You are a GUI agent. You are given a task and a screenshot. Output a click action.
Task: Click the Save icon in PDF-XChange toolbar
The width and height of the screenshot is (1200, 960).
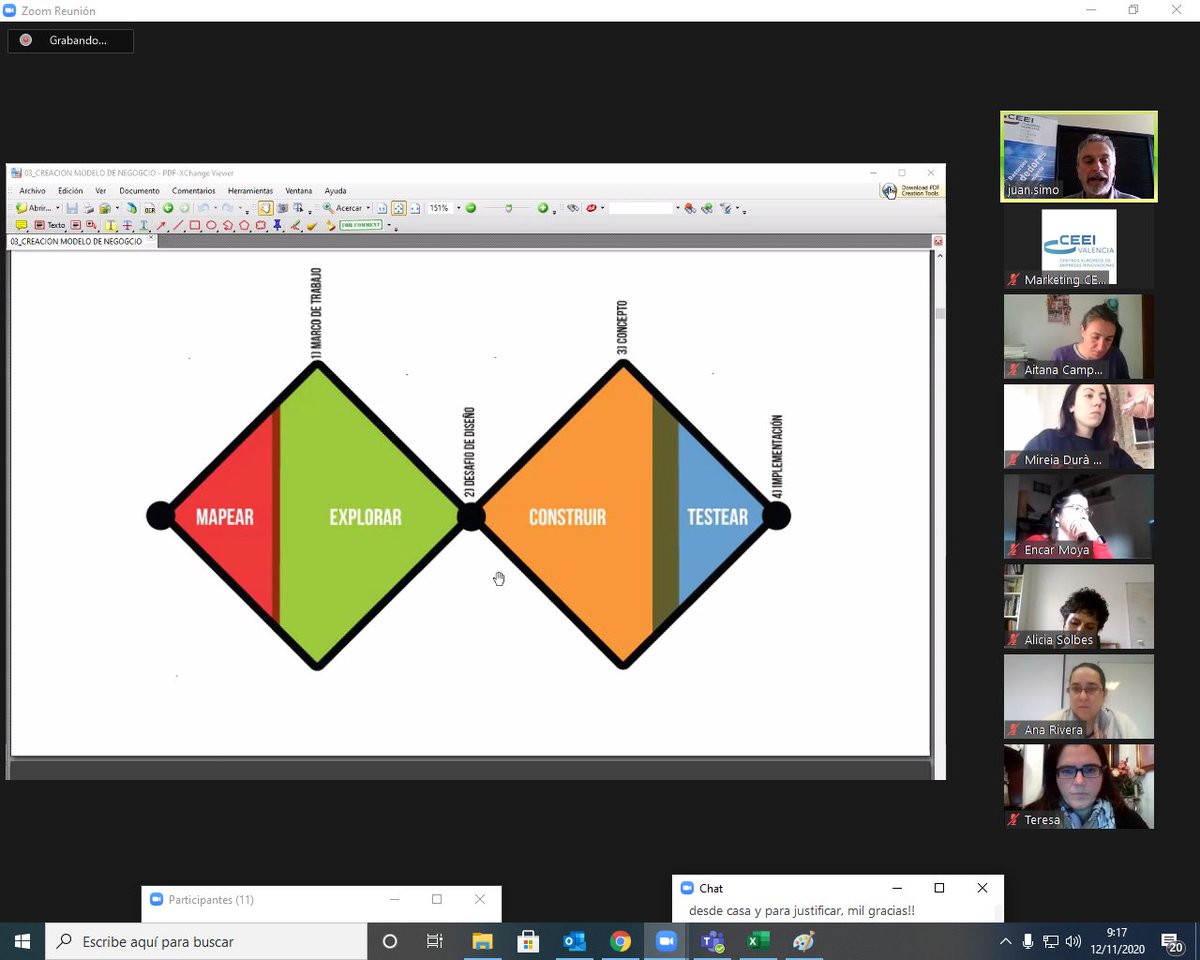click(x=72, y=208)
